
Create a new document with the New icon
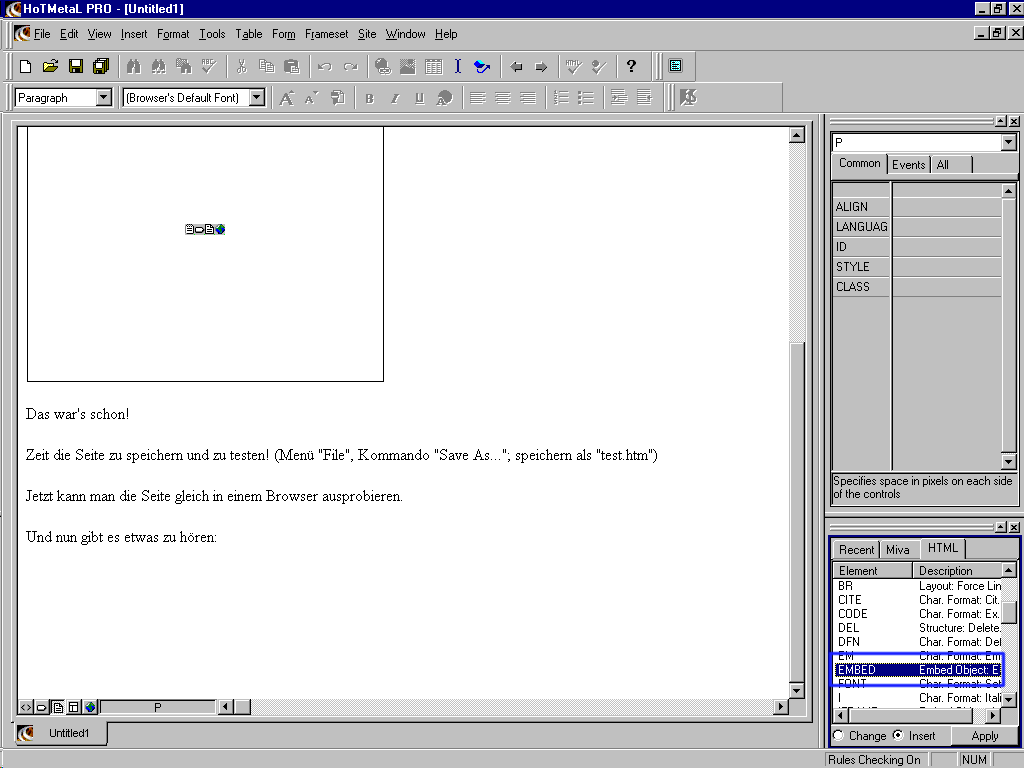point(26,67)
